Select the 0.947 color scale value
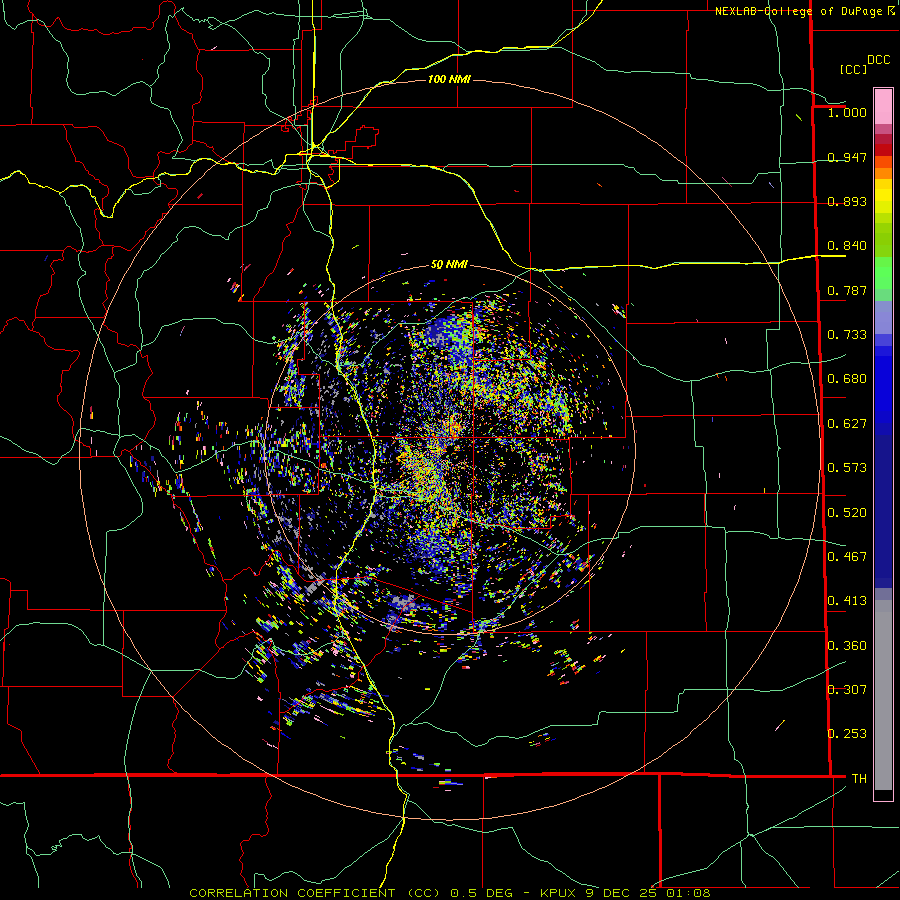Viewport: 900px width, 900px height. 847,157
